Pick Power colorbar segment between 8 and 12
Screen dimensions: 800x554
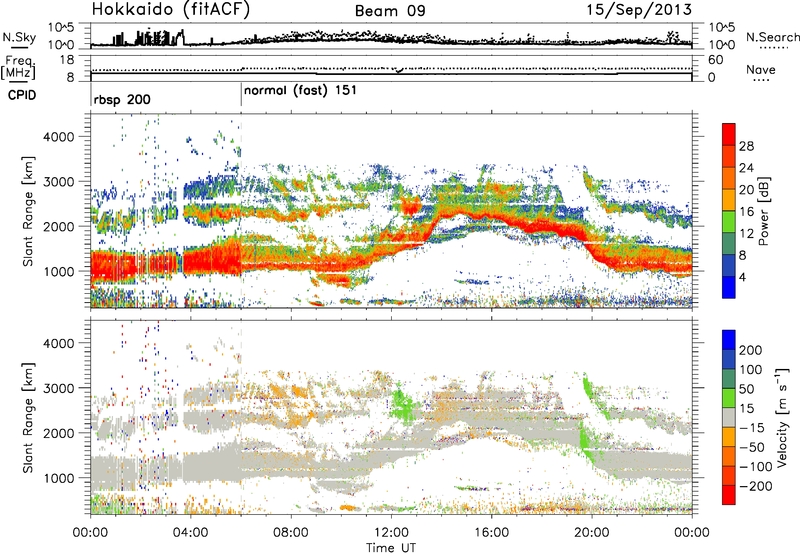[729, 243]
